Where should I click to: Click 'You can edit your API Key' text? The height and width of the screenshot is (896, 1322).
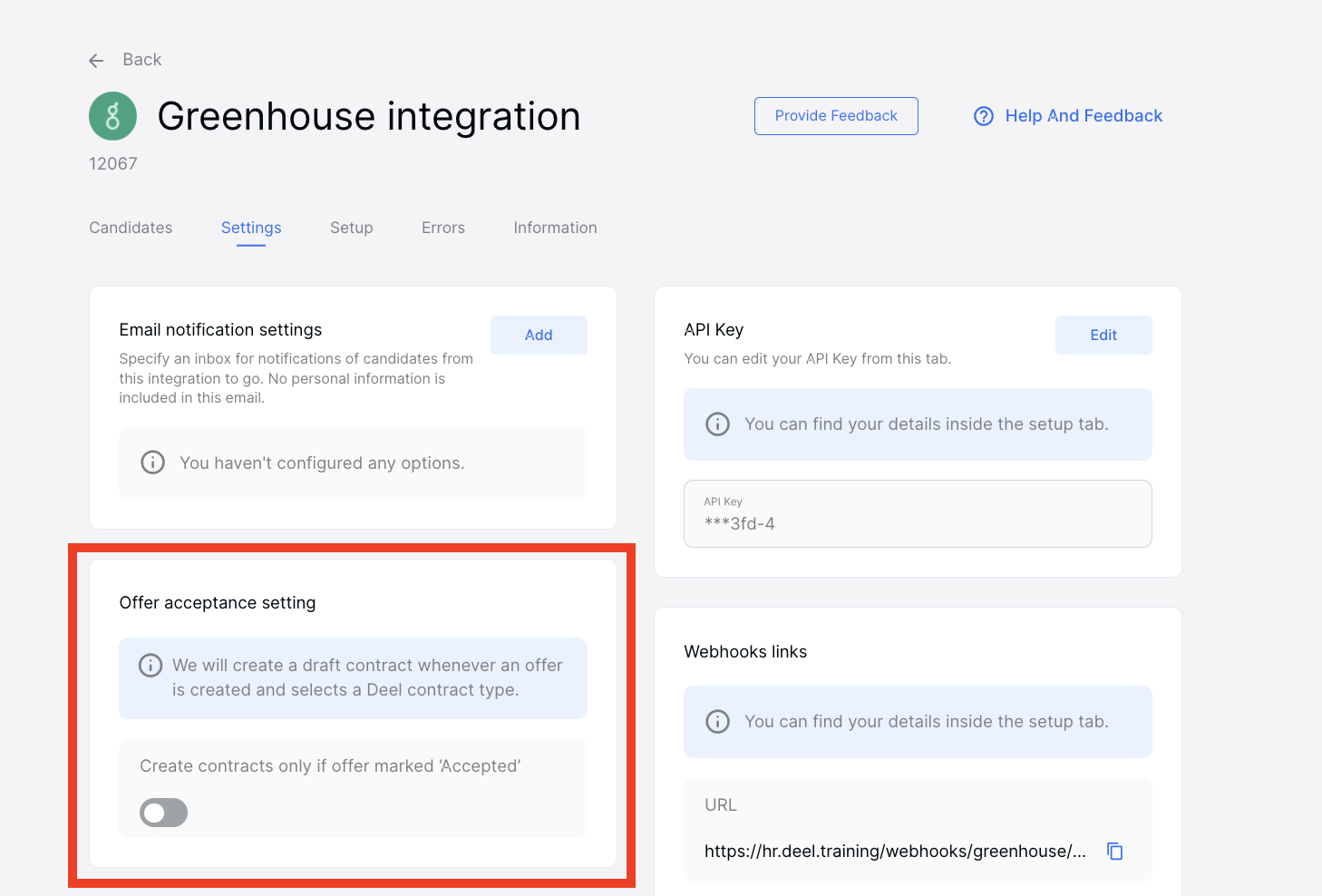817,359
